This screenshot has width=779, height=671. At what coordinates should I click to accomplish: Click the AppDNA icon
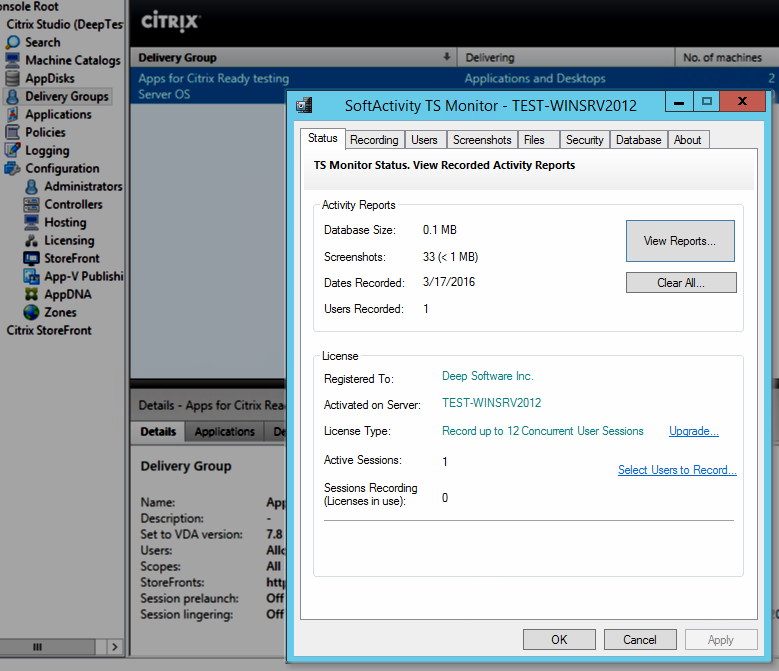click(x=31, y=294)
